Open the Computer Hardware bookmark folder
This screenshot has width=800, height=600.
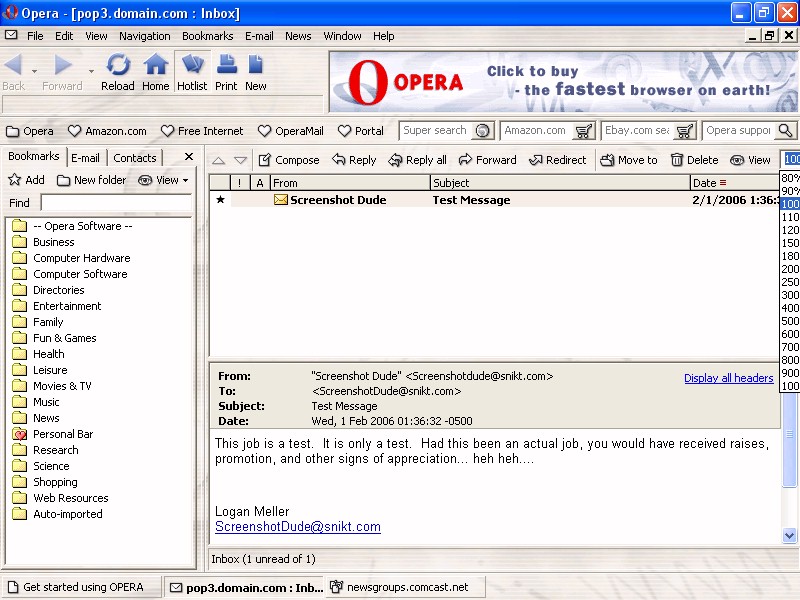(71, 258)
